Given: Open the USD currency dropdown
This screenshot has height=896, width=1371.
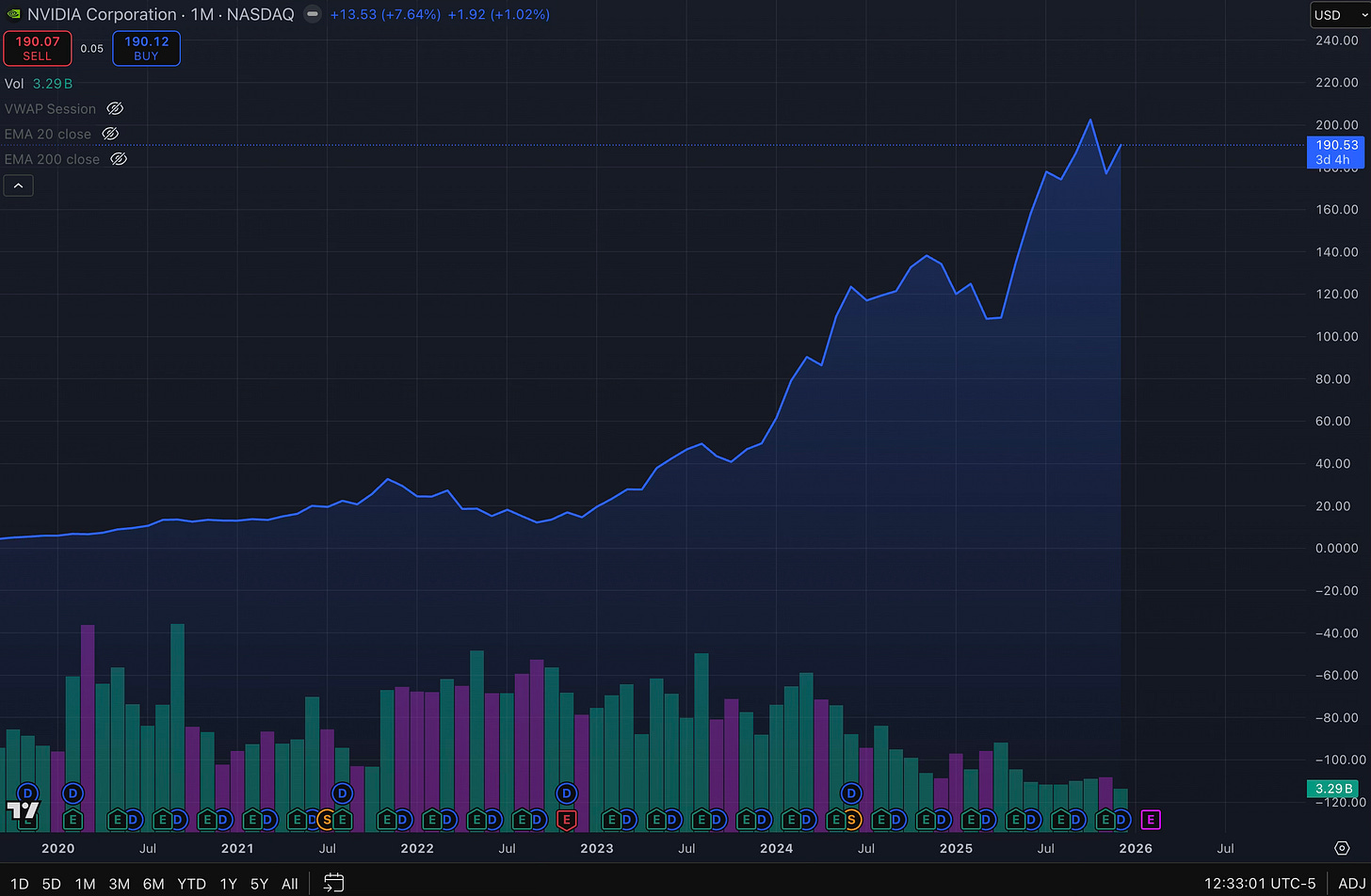Looking at the screenshot, I should (x=1338, y=14).
